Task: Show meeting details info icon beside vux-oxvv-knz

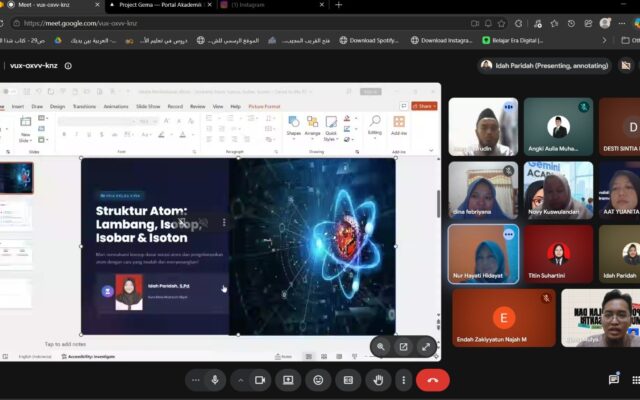Action: 68,66
